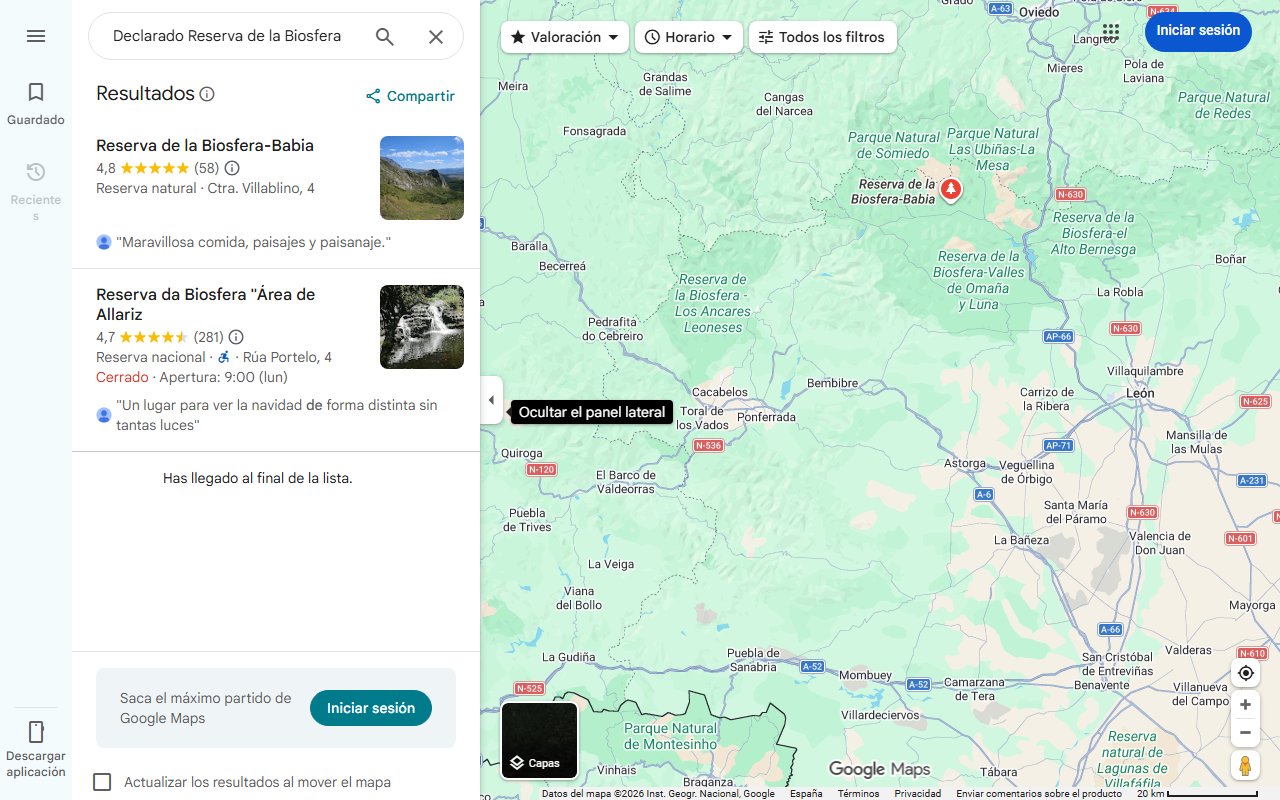This screenshot has height=800, width=1280.
Task: Open the waterfall photo of Reserva da Biosfera
Action: (x=421, y=327)
